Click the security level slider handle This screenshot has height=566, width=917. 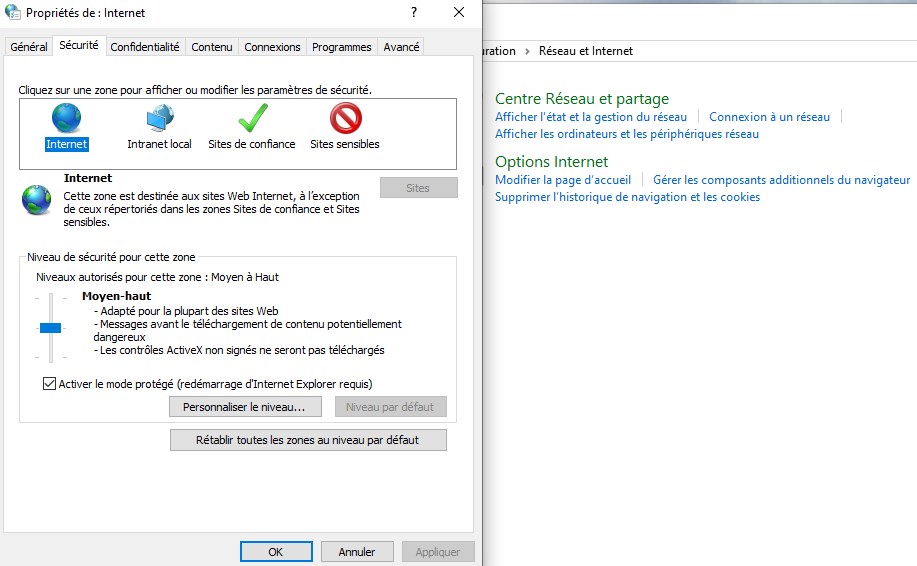pos(50,328)
